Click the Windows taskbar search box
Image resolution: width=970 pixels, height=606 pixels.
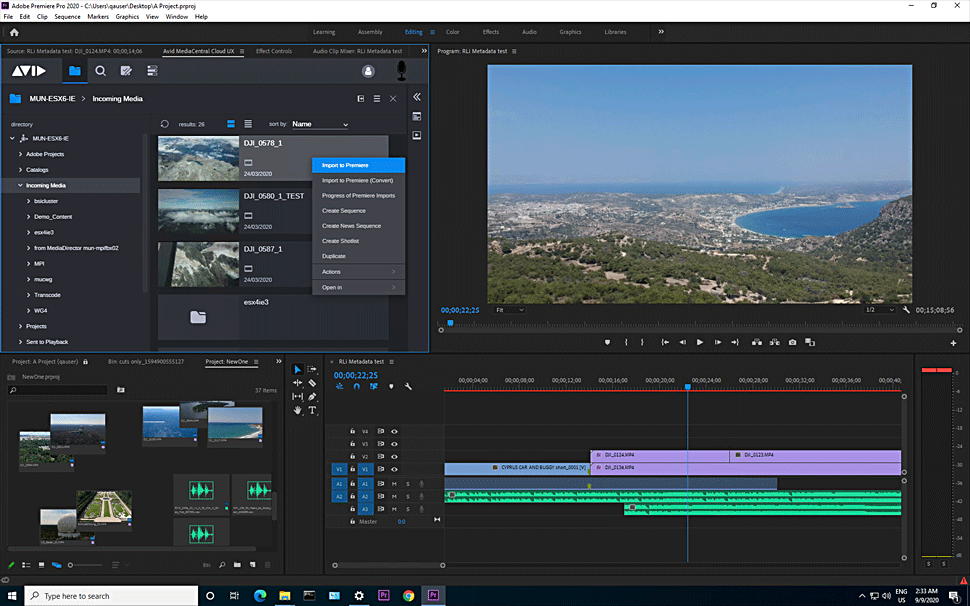tap(111, 596)
